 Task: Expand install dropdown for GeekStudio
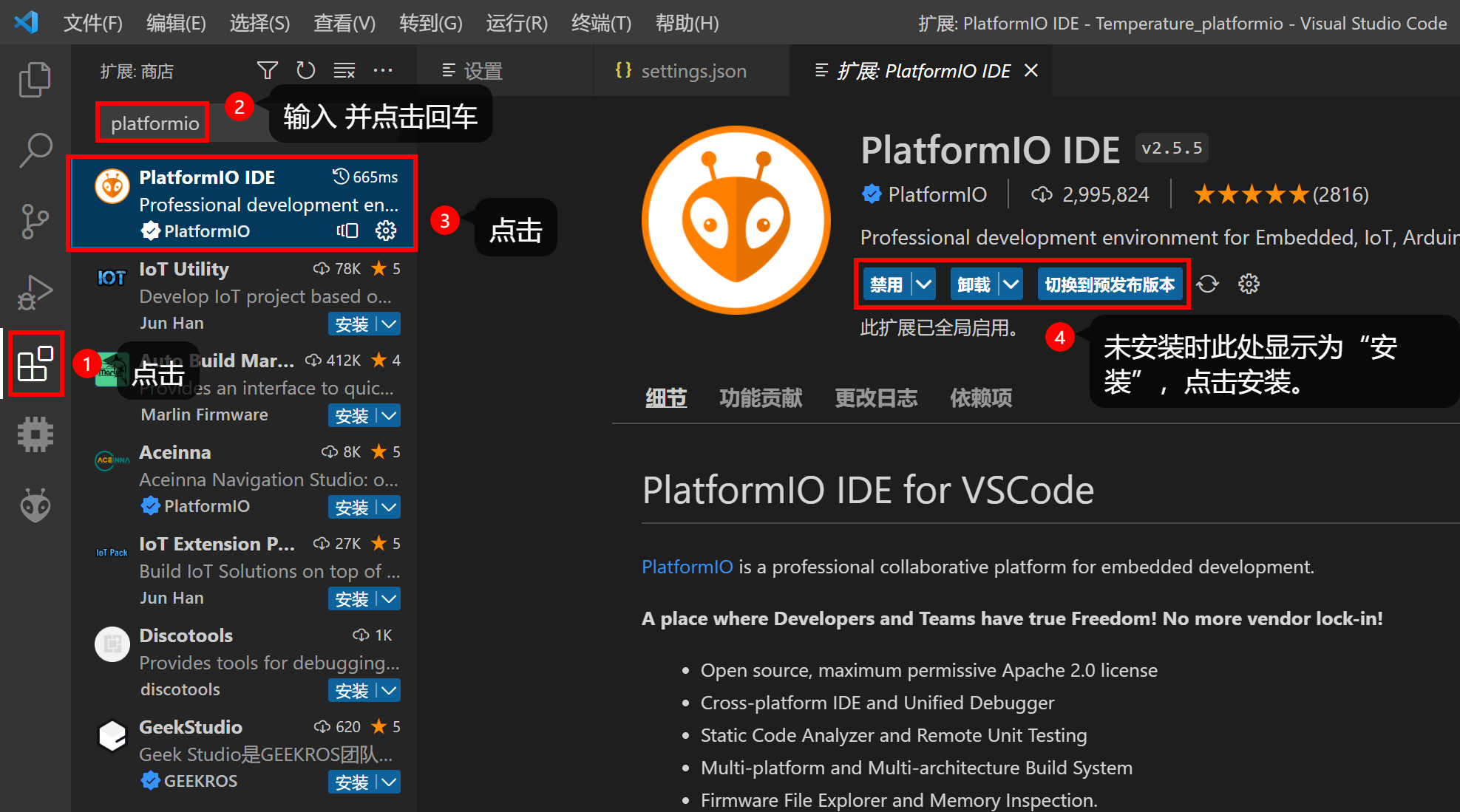(389, 782)
